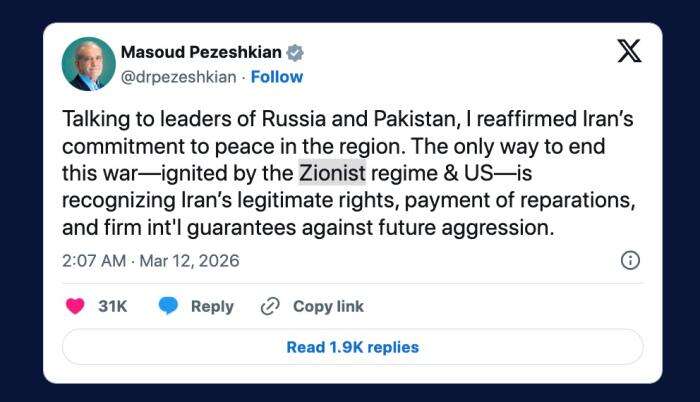Viewport: 700px width, 402px height.
Task: Click the Copy link chain icon
Action: (270, 307)
